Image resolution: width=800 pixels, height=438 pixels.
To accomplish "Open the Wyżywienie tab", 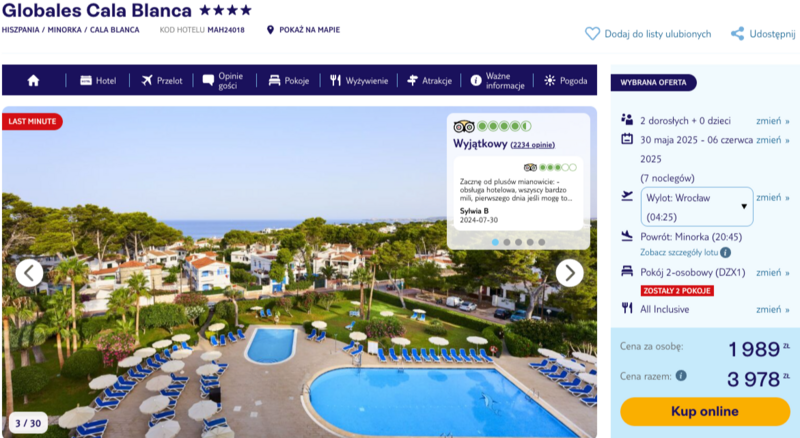I will pyautogui.click(x=359, y=80).
